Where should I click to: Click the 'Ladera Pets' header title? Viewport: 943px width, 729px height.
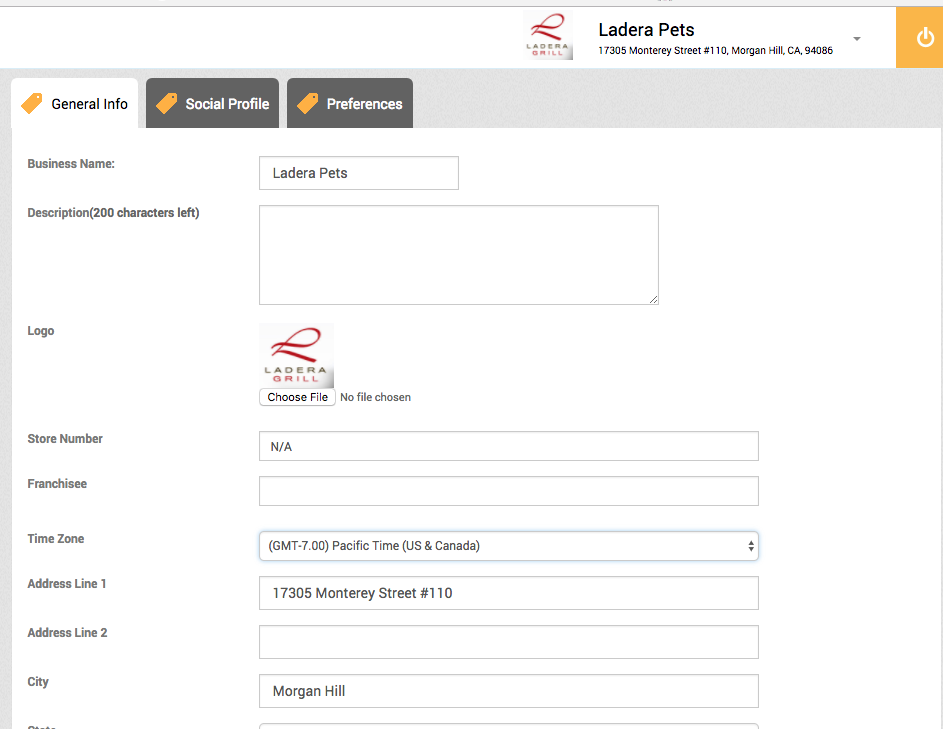pyautogui.click(x=647, y=29)
